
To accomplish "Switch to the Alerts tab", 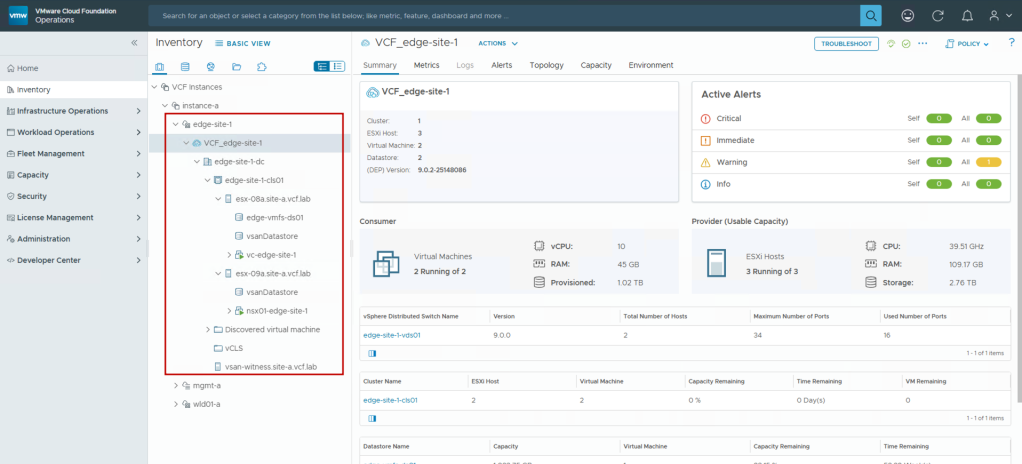I will 501,65.
